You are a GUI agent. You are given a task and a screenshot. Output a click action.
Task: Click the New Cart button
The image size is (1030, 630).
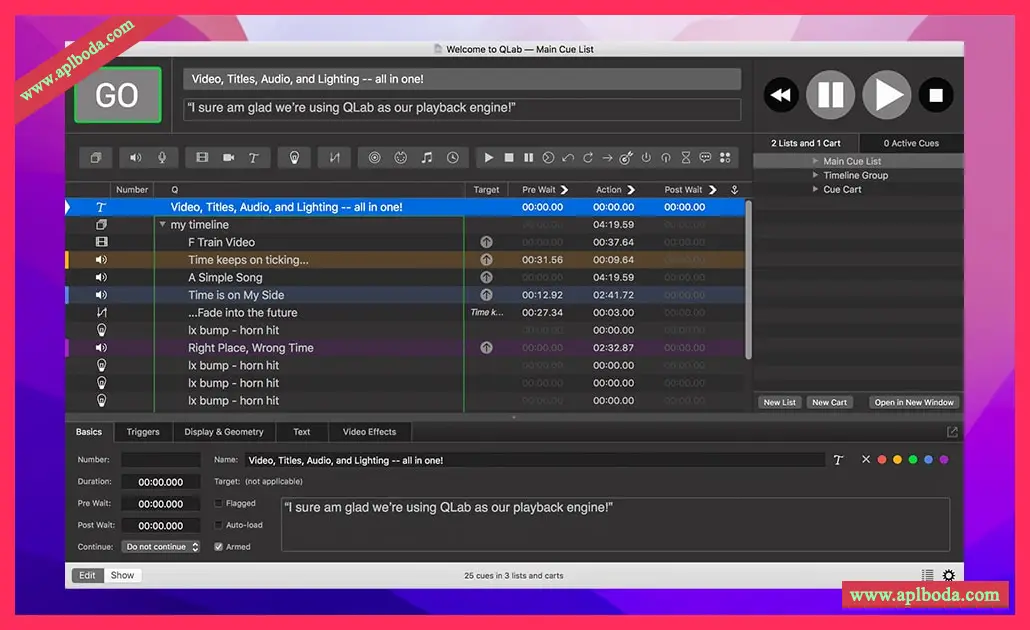pos(829,402)
